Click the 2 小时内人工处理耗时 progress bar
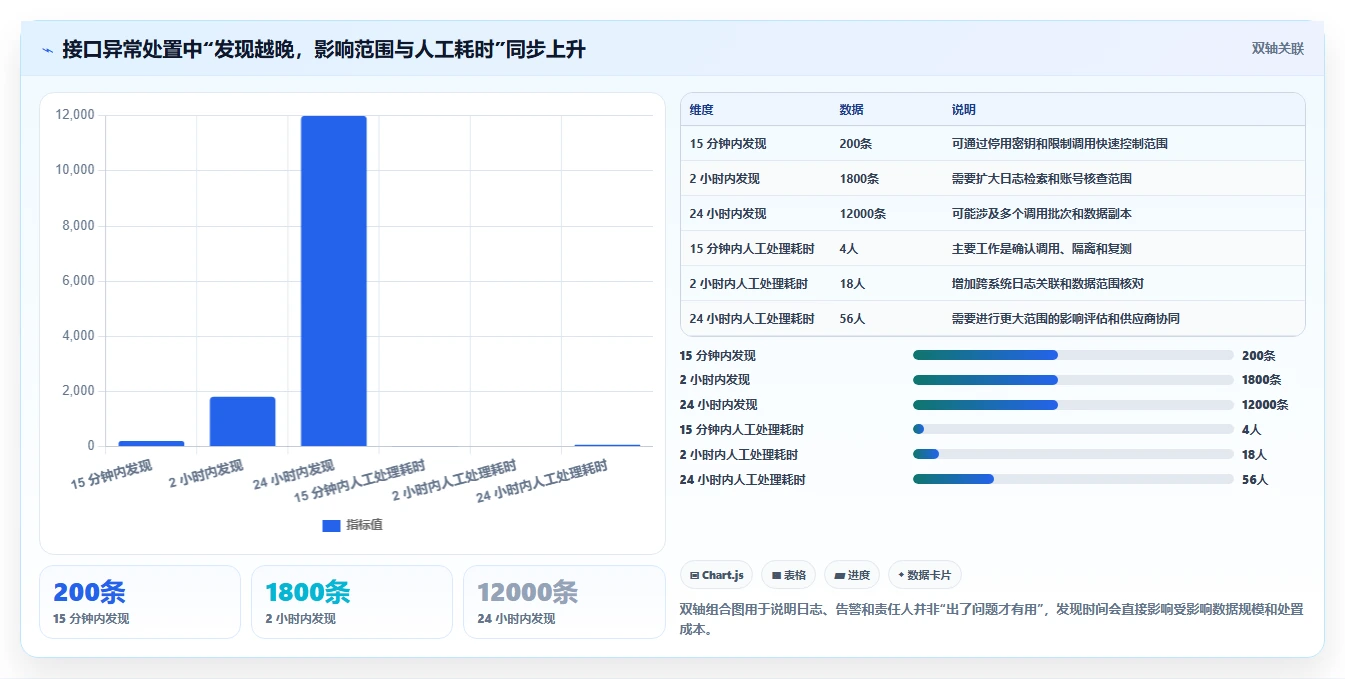Image resolution: width=1345 pixels, height=679 pixels. pos(1073,455)
